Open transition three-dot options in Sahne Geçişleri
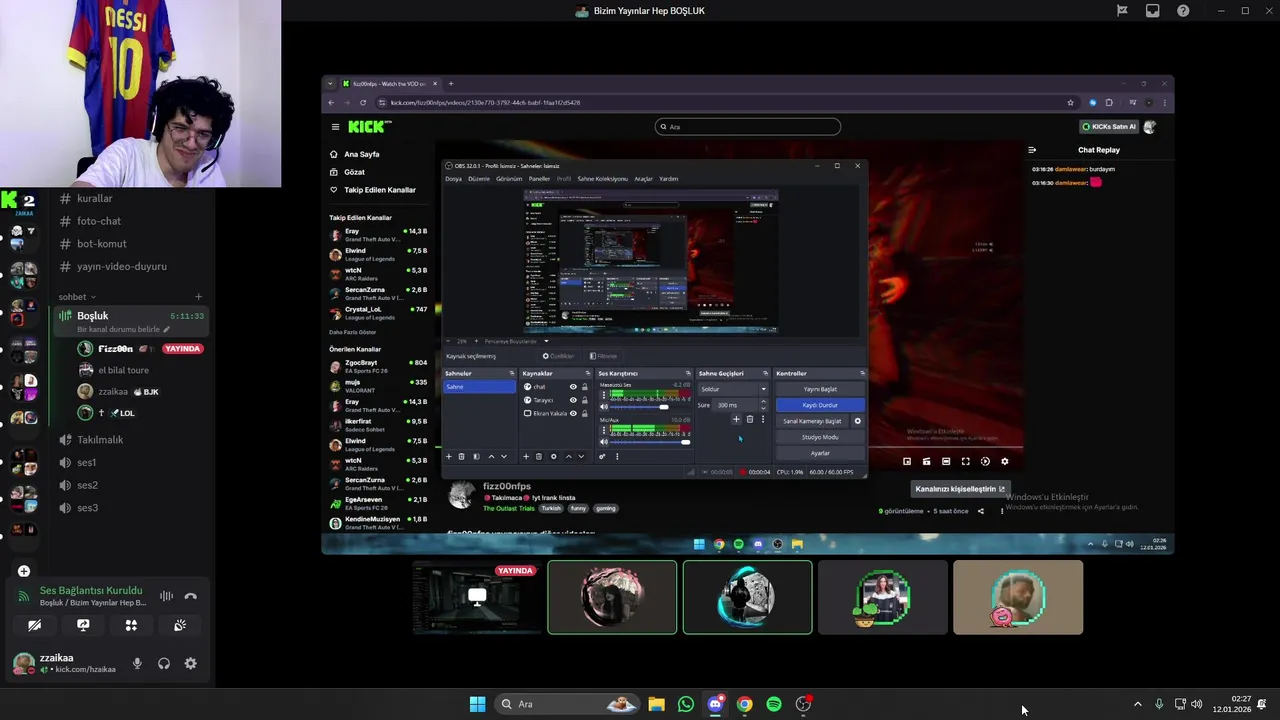 point(763,419)
